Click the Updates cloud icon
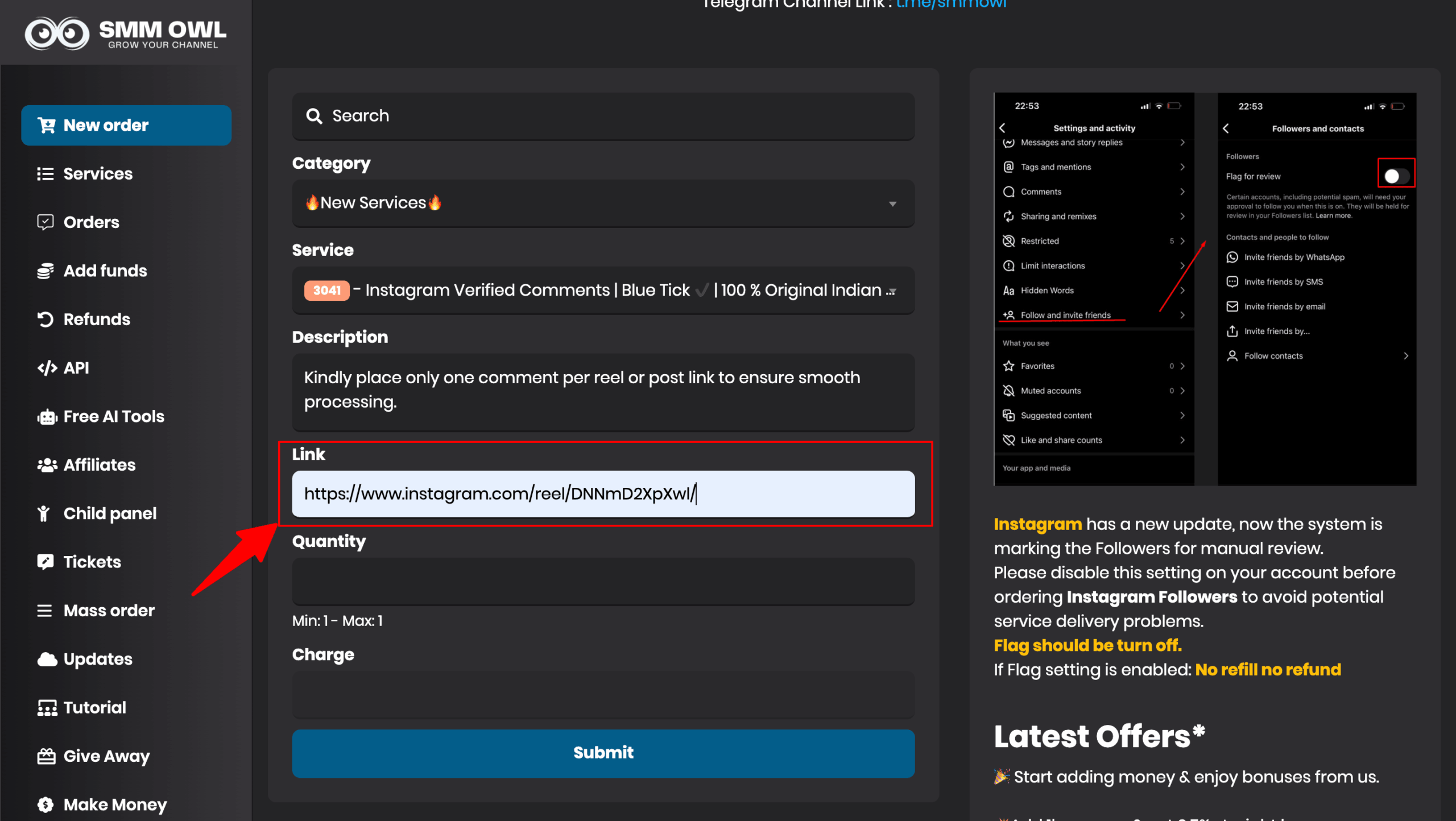The width and height of the screenshot is (1456, 821). (x=47, y=660)
